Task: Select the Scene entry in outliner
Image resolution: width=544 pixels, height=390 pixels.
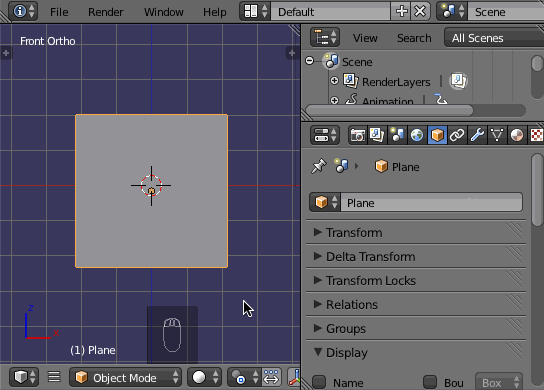Action: coord(357,62)
